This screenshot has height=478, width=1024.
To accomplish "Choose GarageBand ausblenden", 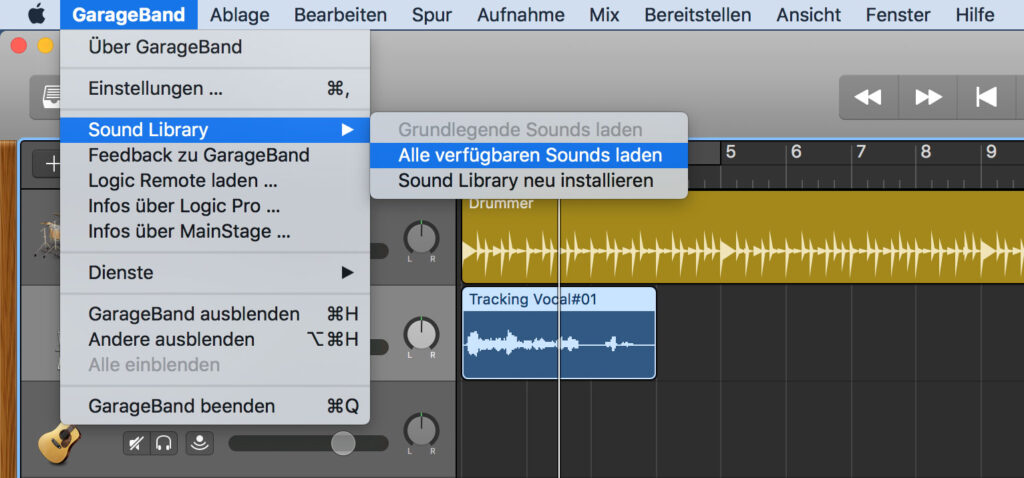I will (x=215, y=314).
